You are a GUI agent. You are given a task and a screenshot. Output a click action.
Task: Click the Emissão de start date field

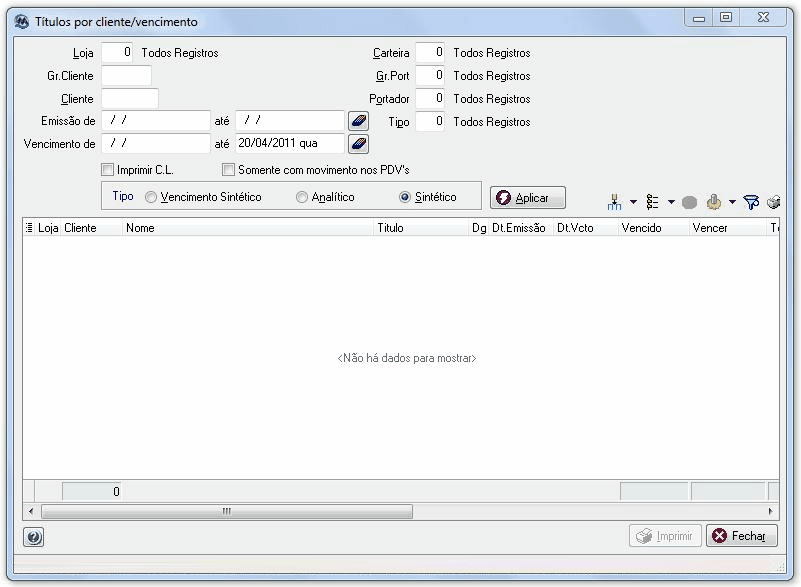[x=156, y=121]
